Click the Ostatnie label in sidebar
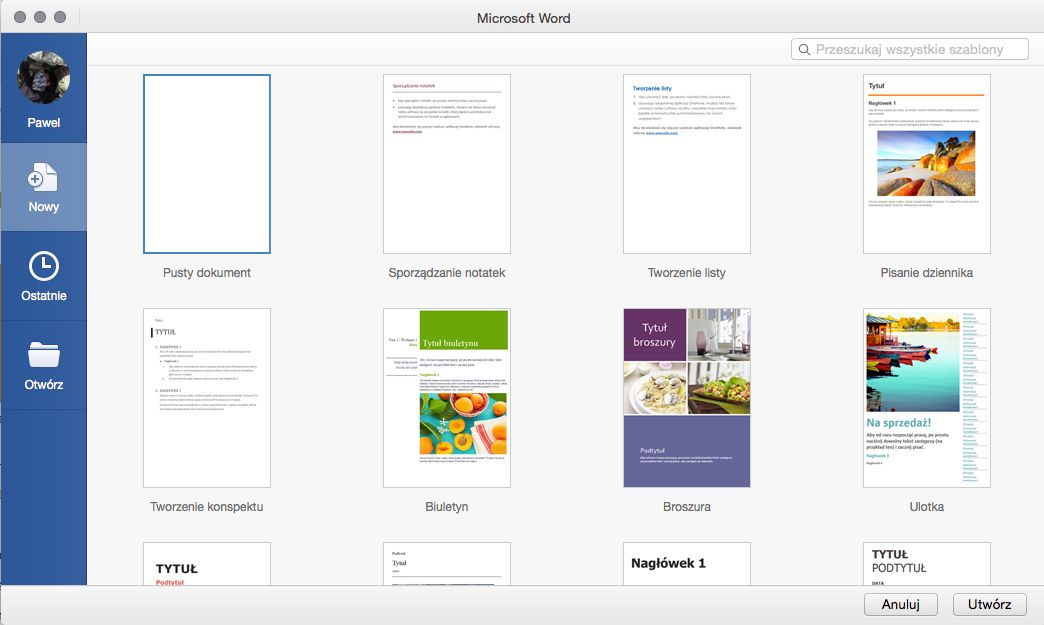Image resolution: width=1044 pixels, height=625 pixels. (x=43, y=296)
